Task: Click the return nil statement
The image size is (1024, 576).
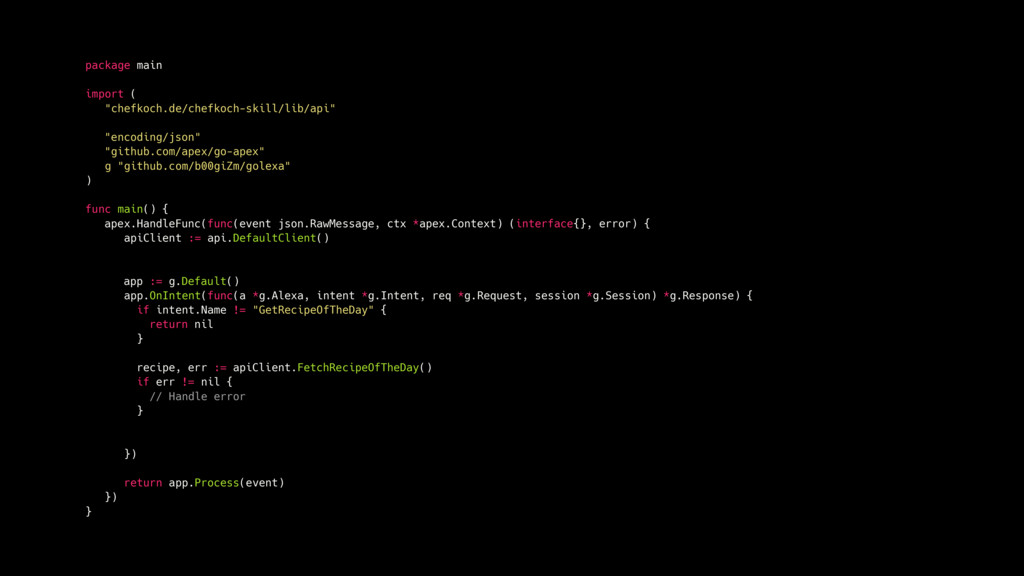Action: click(x=181, y=324)
